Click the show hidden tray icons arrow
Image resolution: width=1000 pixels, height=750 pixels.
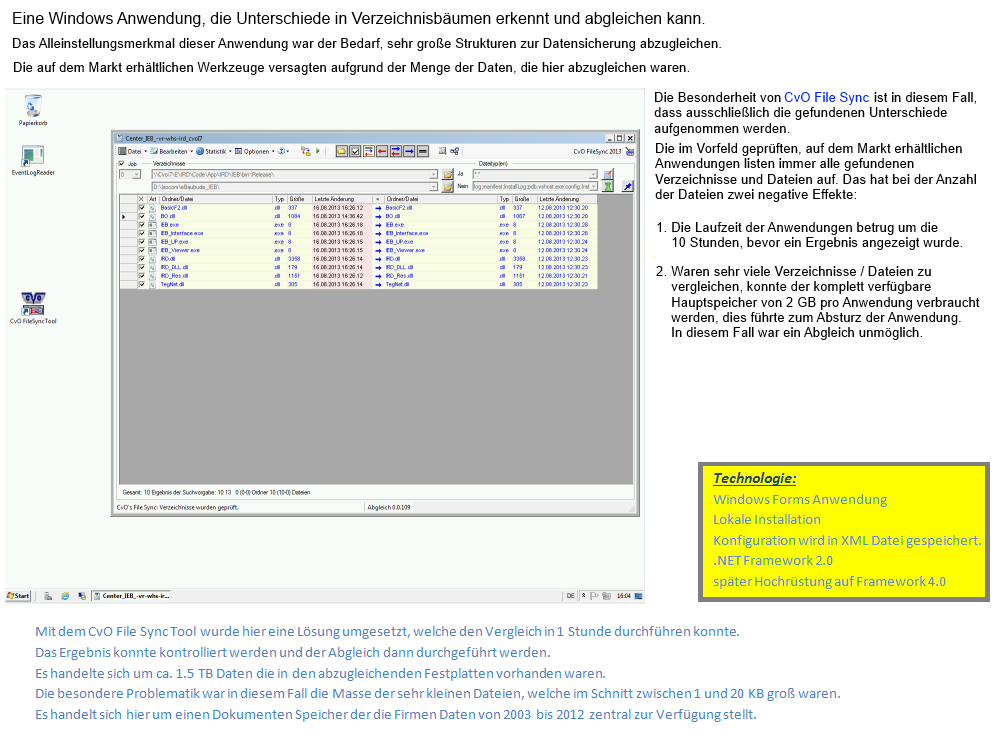tap(584, 596)
